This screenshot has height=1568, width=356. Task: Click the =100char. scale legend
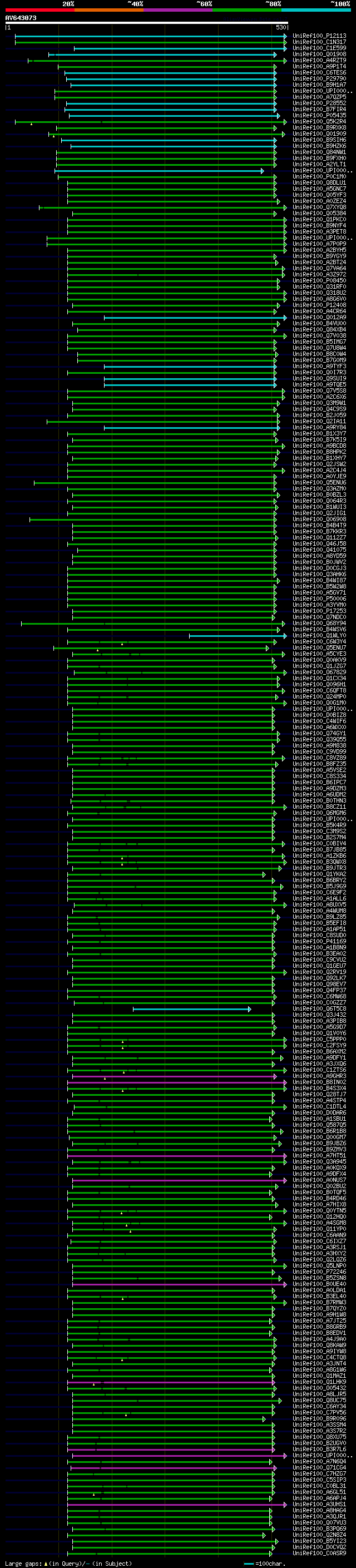coord(264,1563)
